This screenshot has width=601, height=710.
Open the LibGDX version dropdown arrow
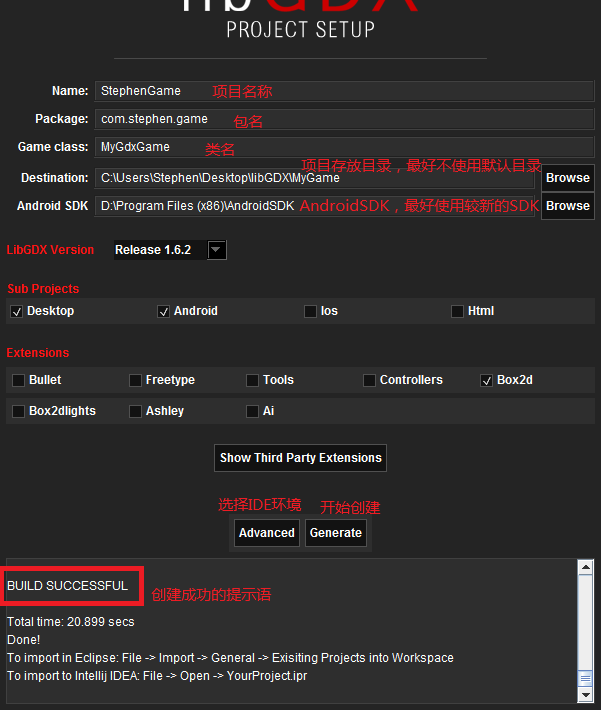tap(216, 250)
